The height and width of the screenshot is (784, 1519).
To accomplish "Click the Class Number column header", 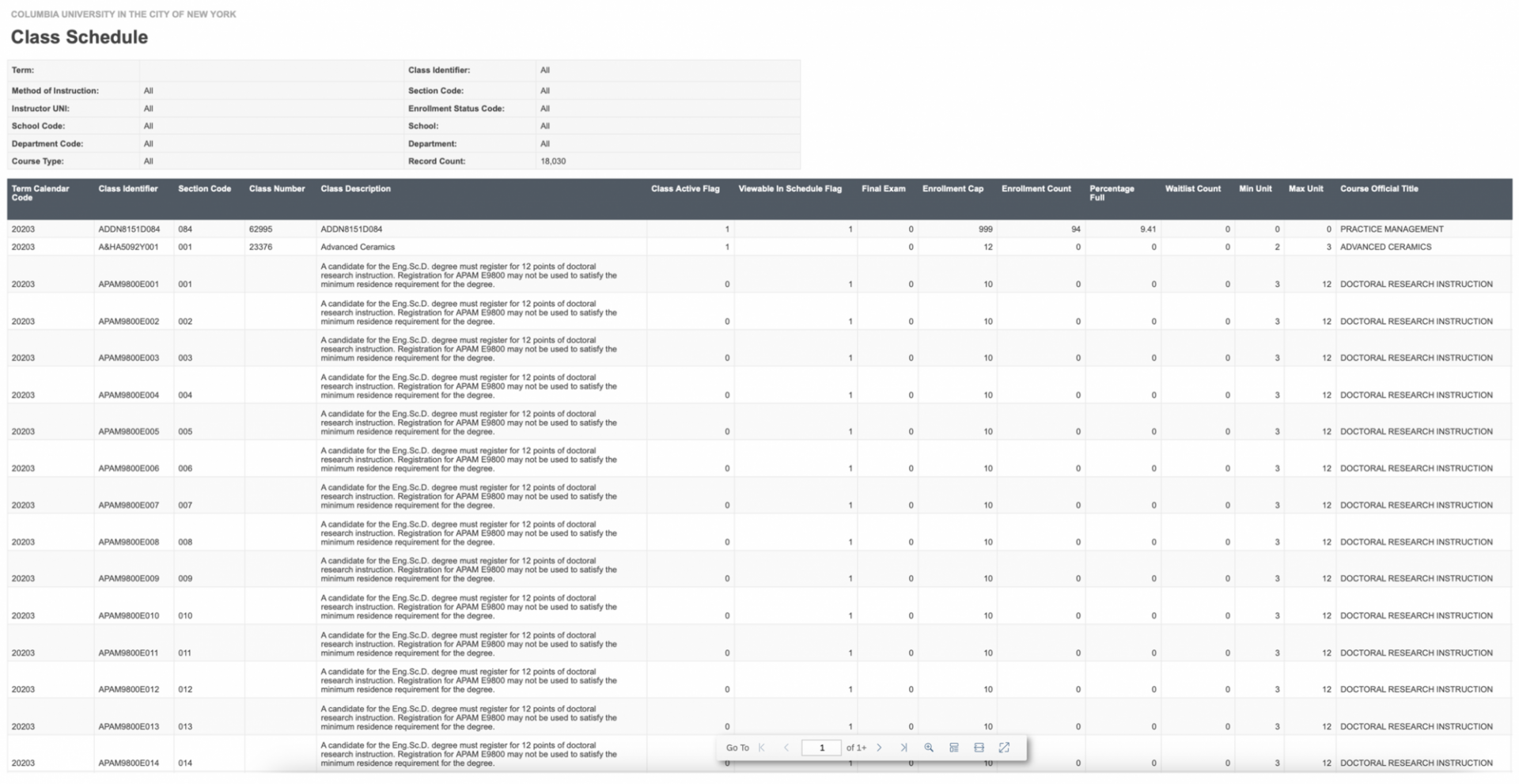I will point(277,189).
